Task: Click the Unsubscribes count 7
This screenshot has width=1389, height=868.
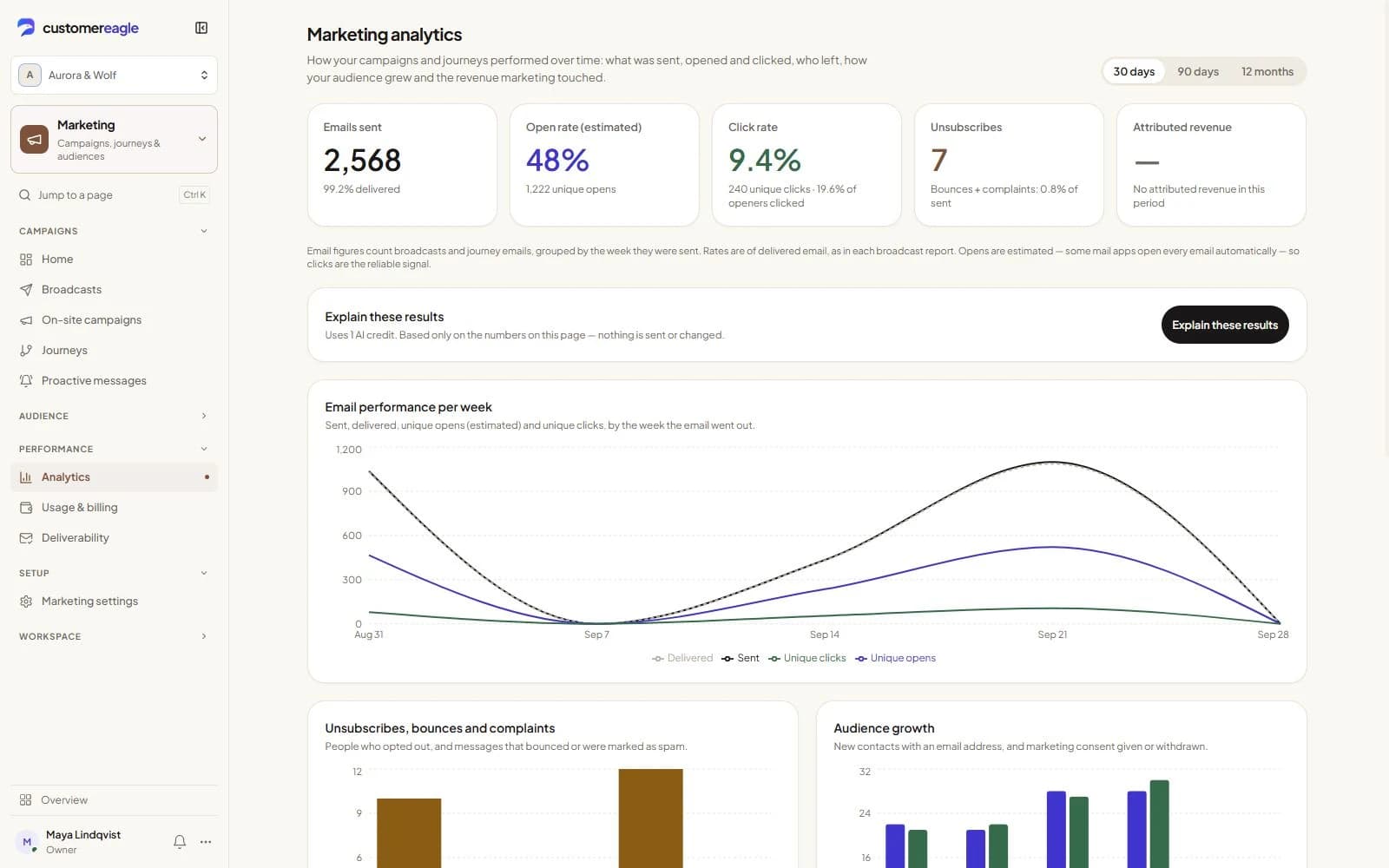Action: coord(938,161)
